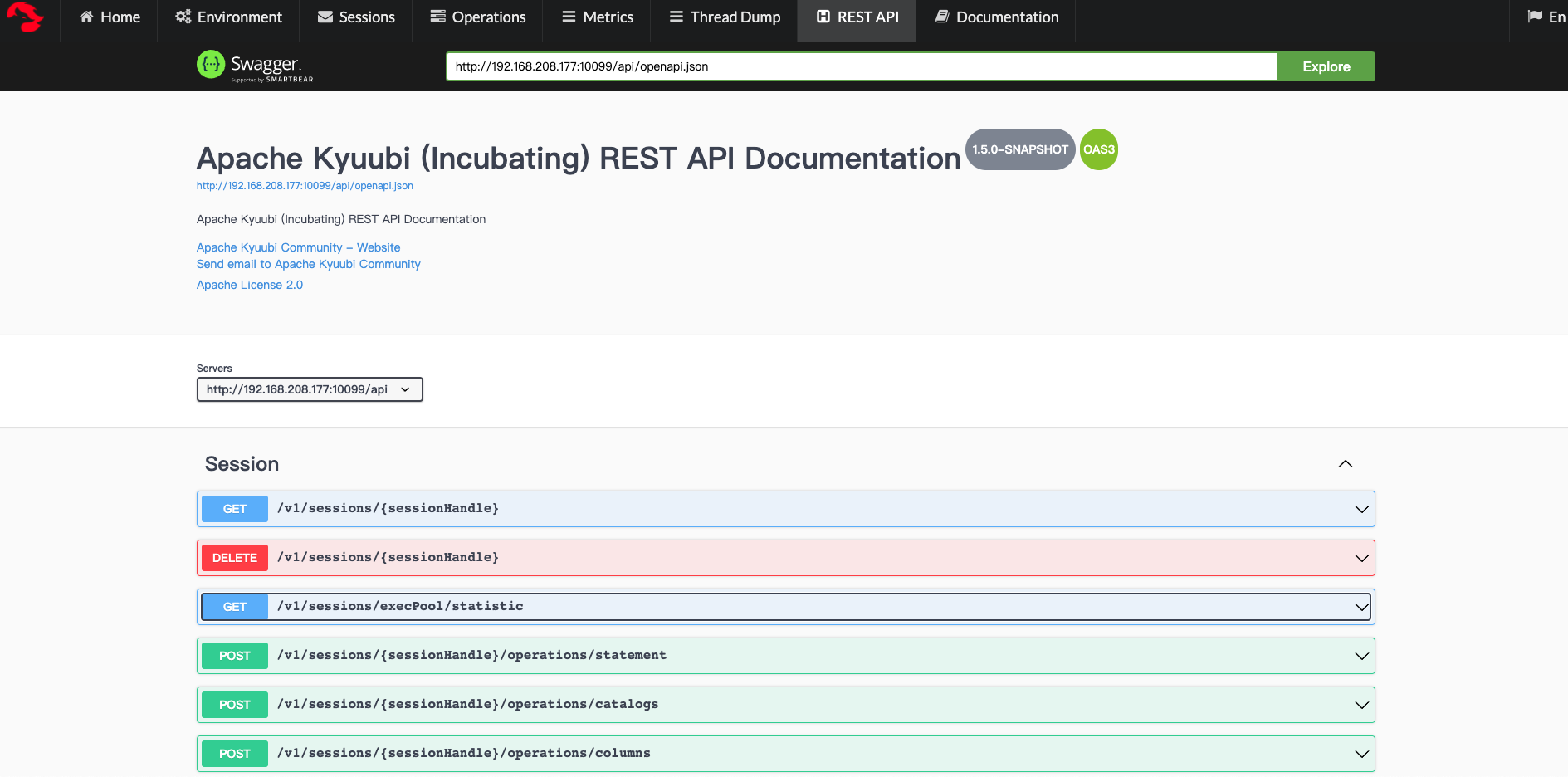Open the language flag menu
This screenshot has width=1568, height=777.
tap(1546, 17)
